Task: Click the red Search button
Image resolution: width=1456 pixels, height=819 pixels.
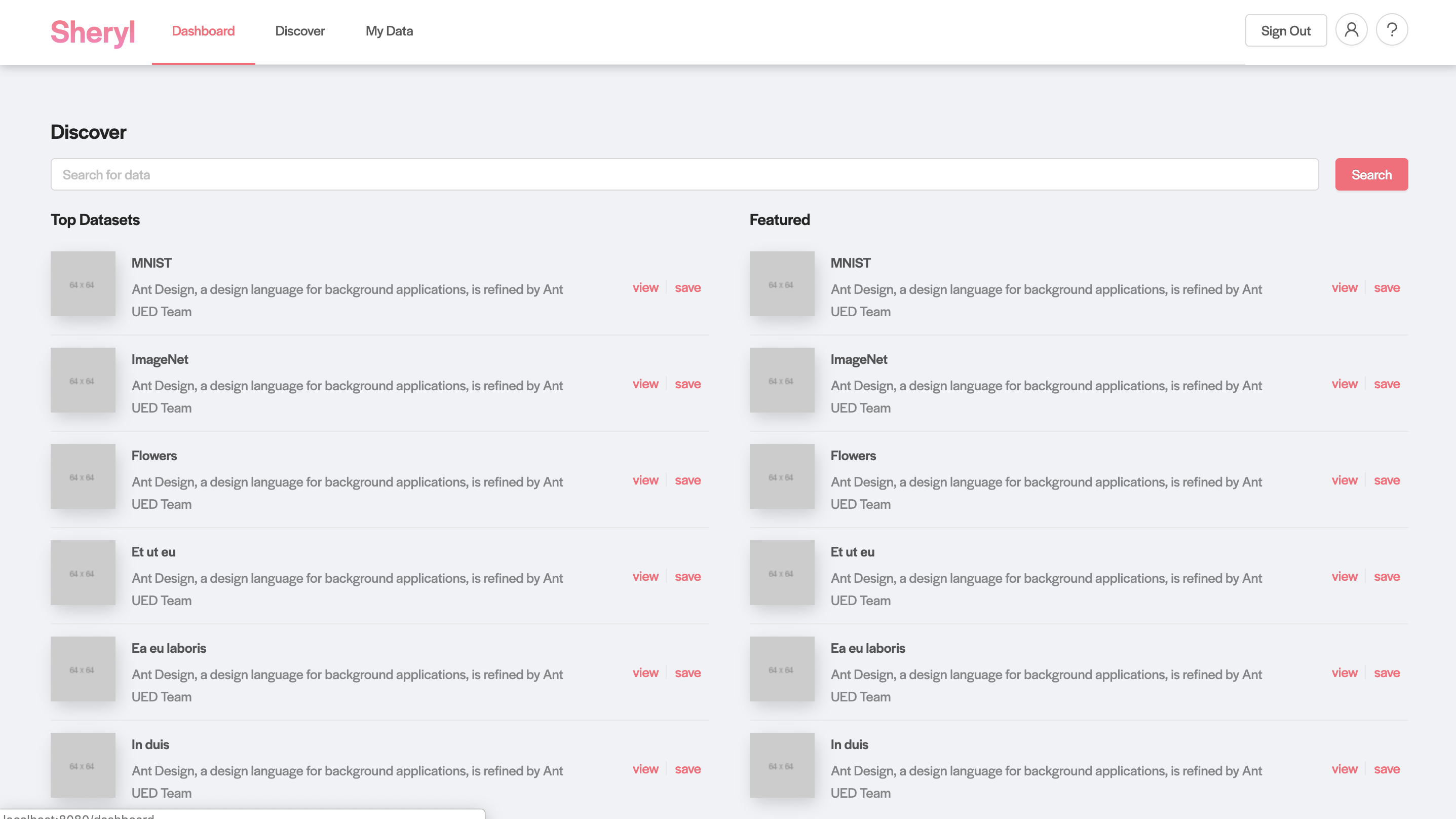Action: click(1371, 175)
